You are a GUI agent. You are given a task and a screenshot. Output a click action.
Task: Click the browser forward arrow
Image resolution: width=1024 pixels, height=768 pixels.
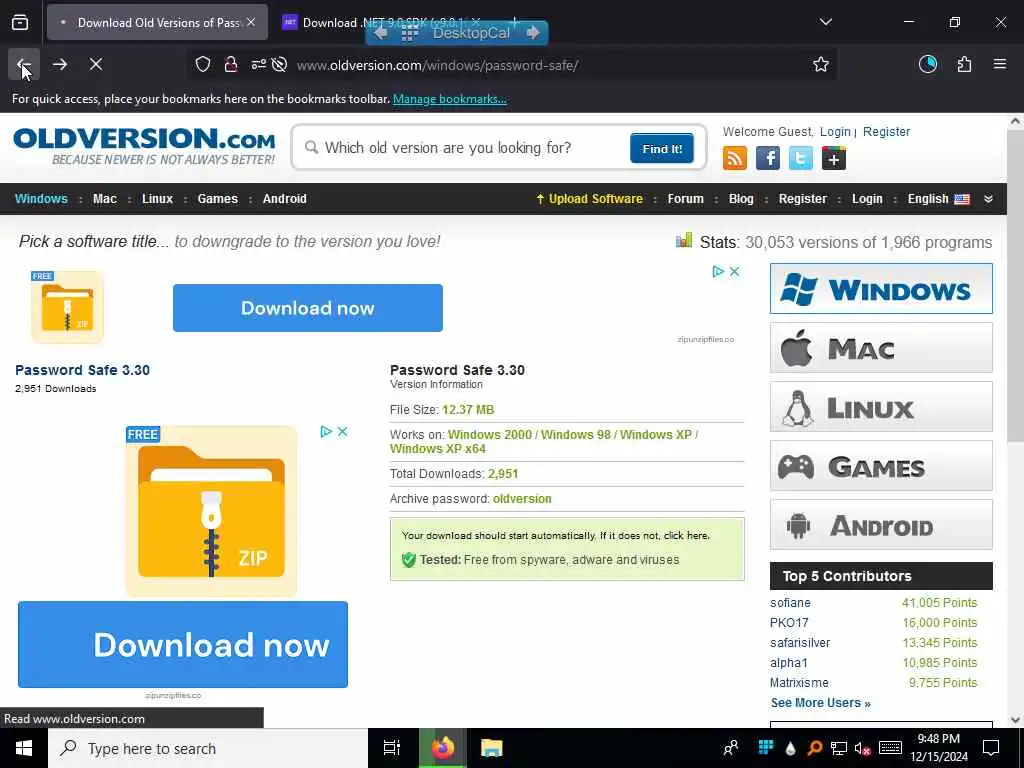click(x=59, y=65)
